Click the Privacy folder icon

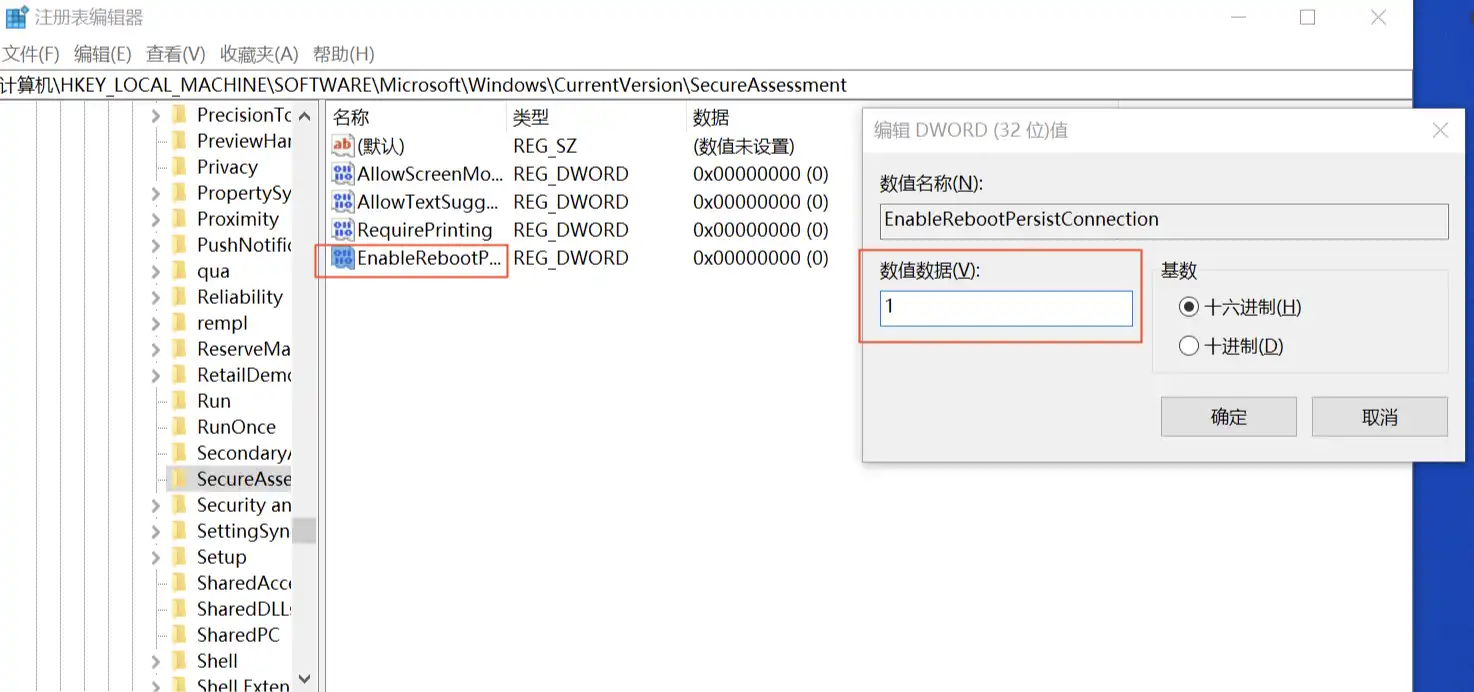180,167
